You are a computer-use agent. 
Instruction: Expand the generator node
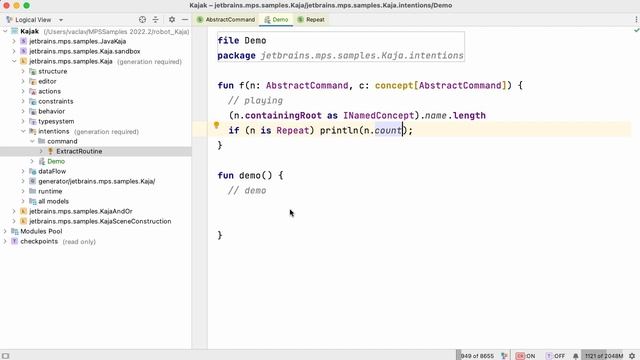tap(23, 181)
